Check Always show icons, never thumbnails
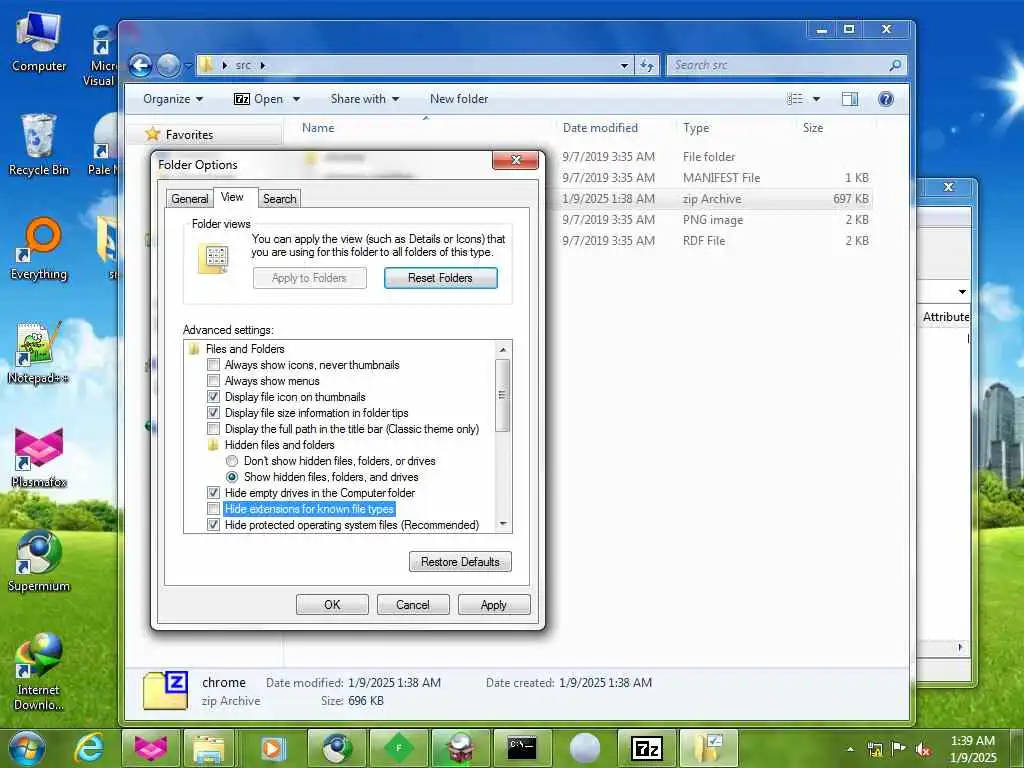The height and width of the screenshot is (768, 1024). click(x=213, y=364)
